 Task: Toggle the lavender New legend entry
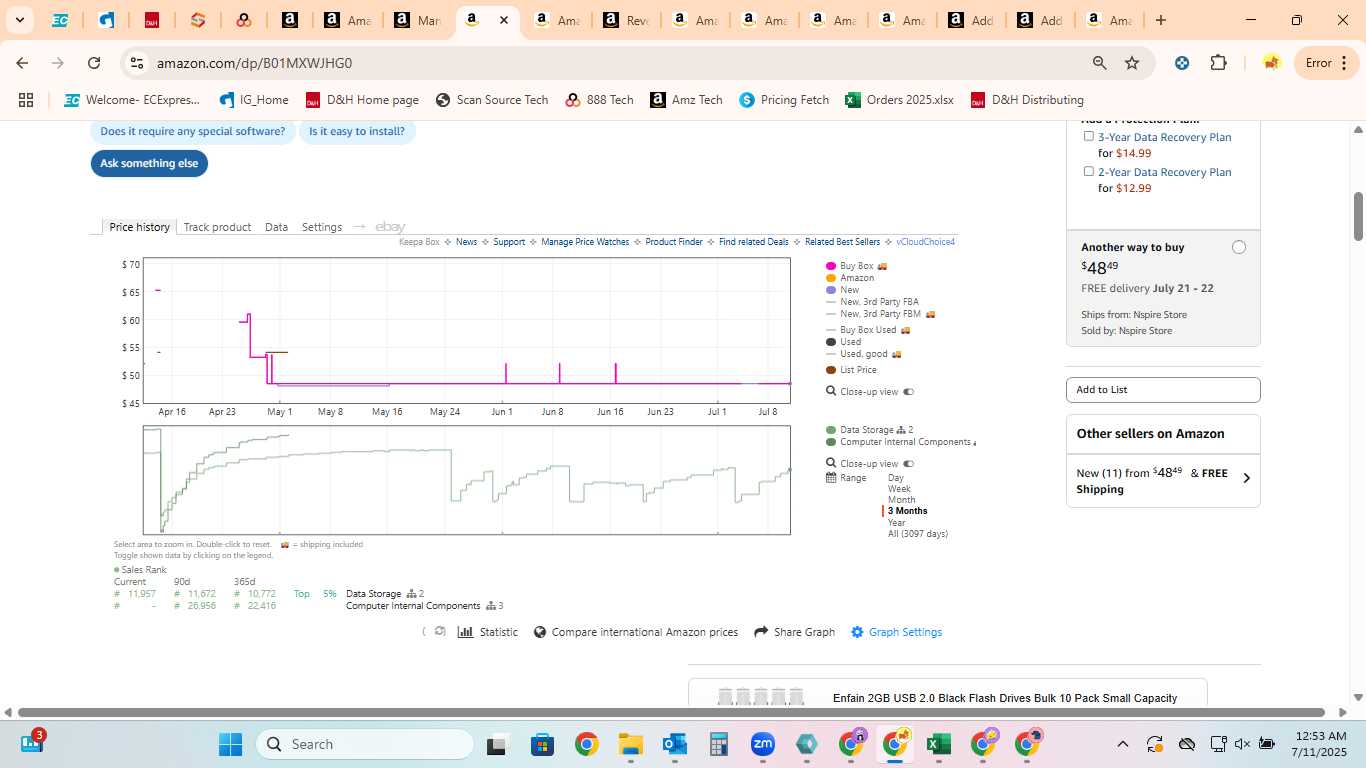tap(842, 290)
